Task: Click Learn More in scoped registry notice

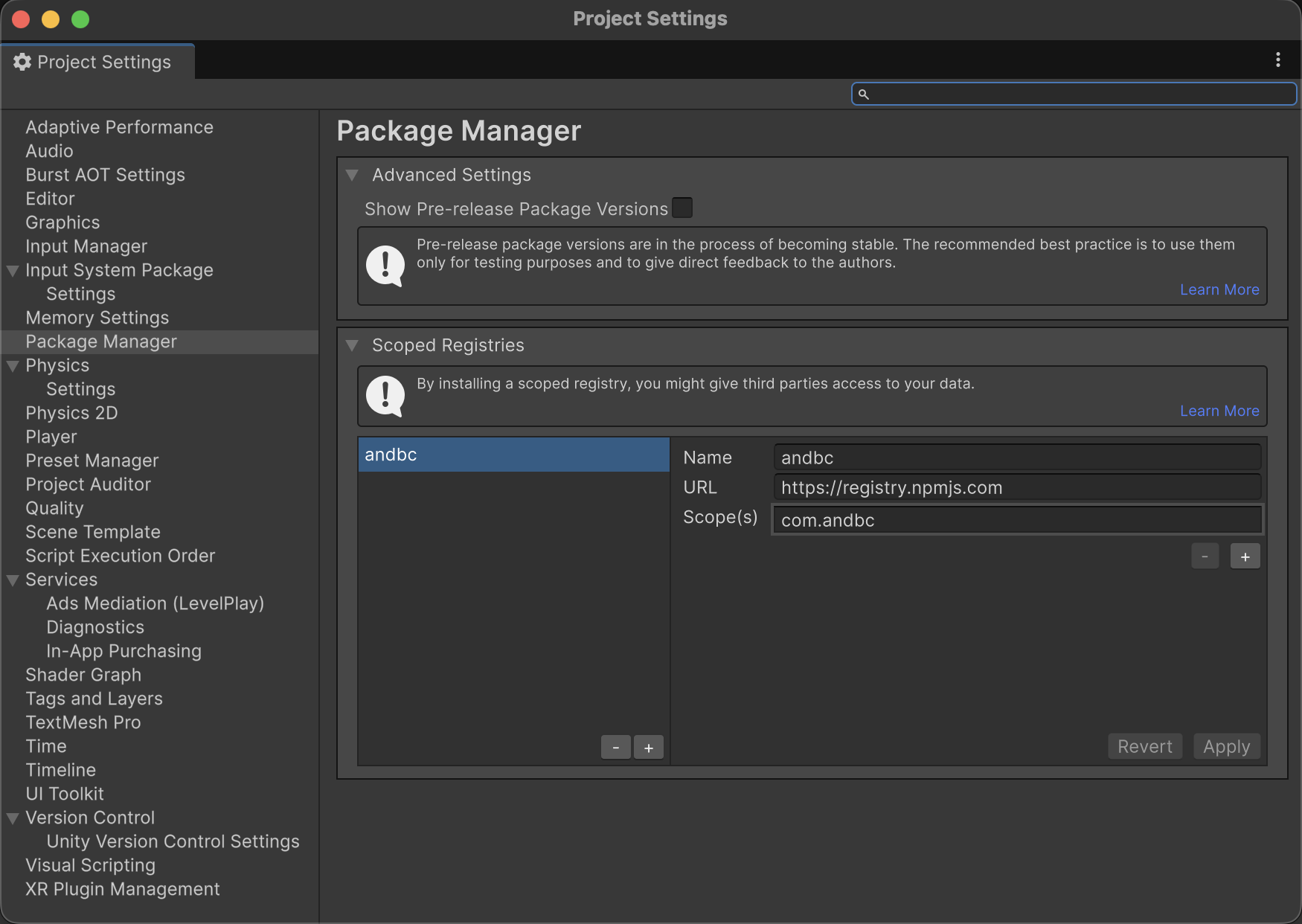Action: click(x=1219, y=411)
